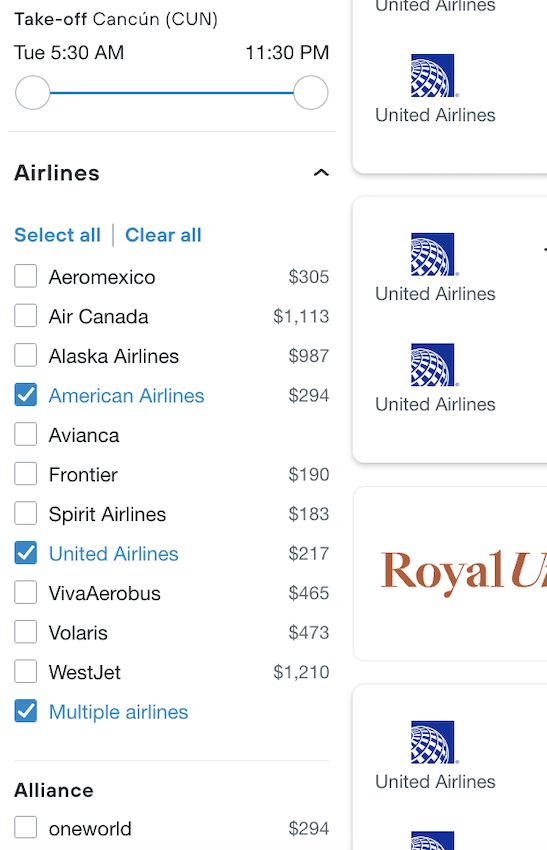Click the latest take-off 11:30 PM handle

311,93
